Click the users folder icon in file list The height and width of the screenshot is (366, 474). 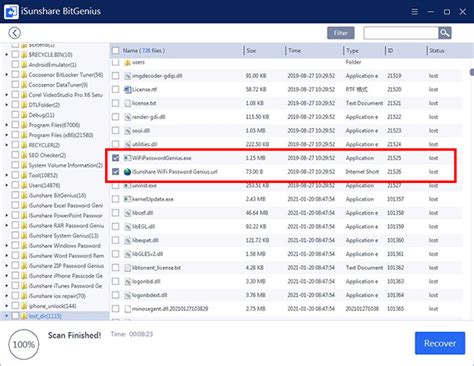click(x=127, y=62)
